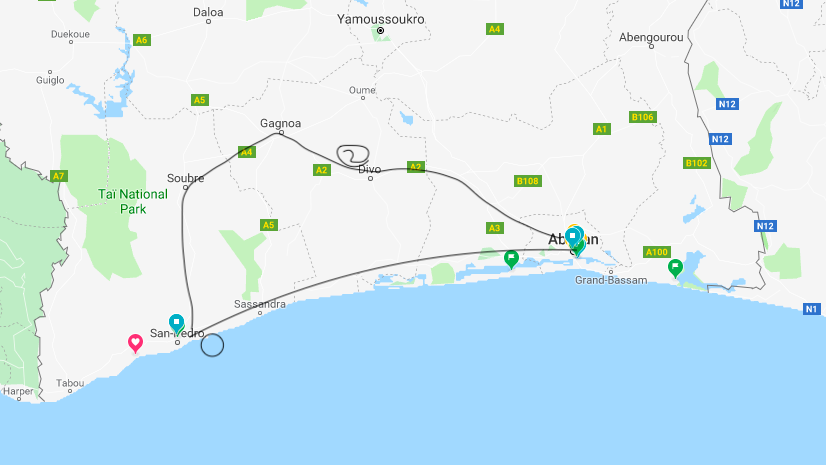Open the Taï National Park label
826x465 pixels.
click(133, 202)
